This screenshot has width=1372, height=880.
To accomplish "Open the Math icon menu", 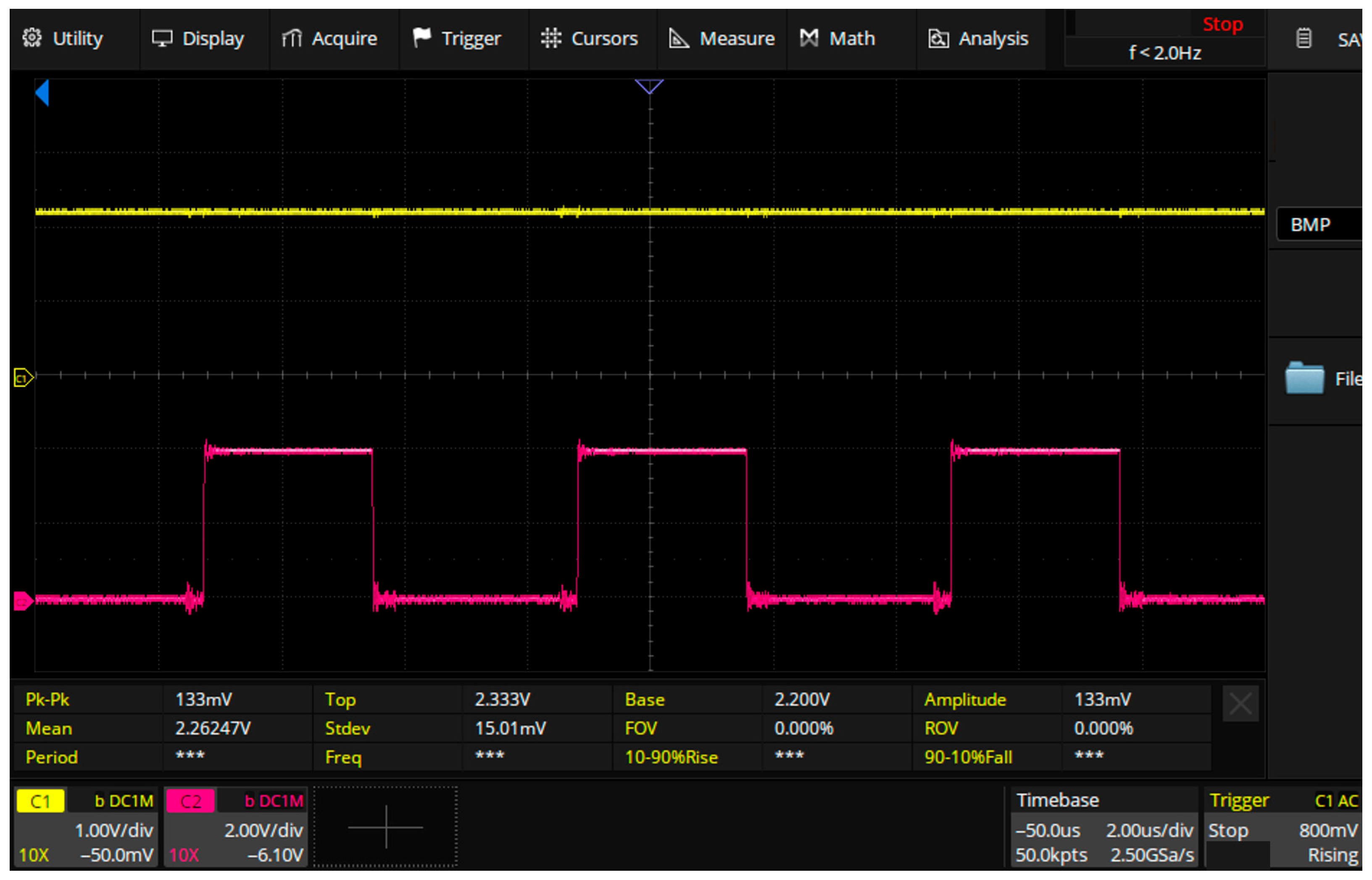I will coord(809,38).
